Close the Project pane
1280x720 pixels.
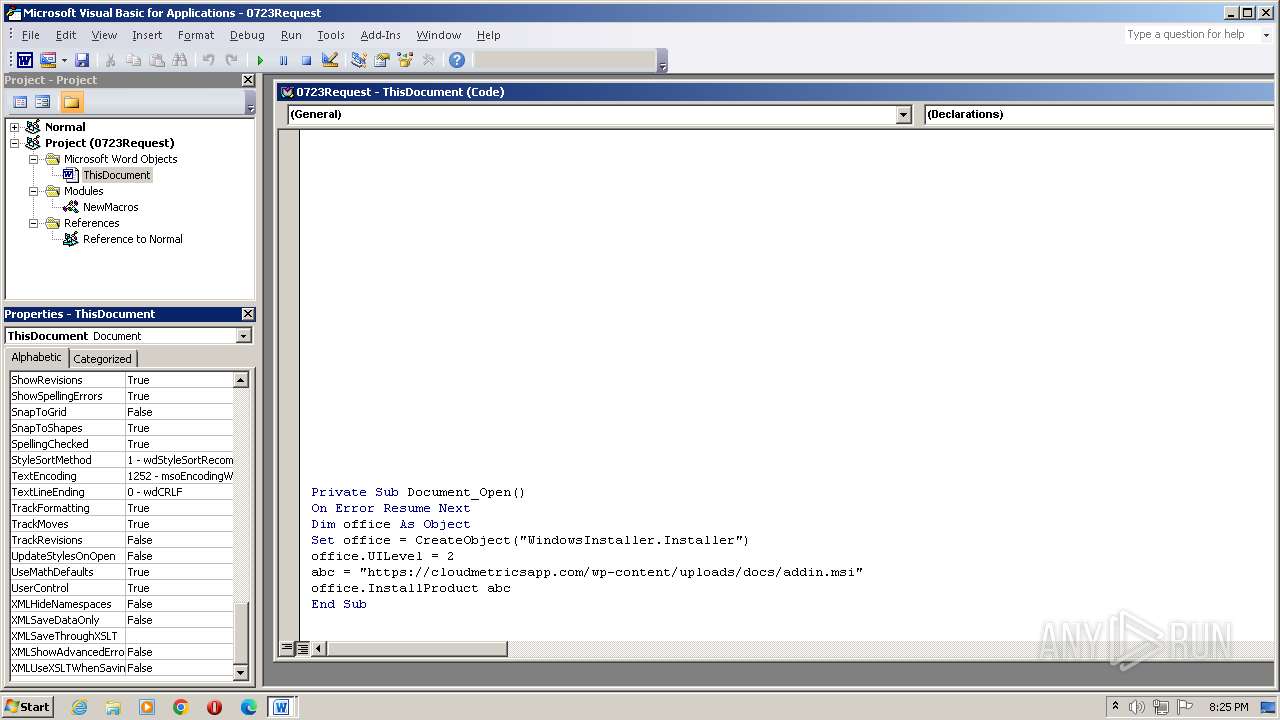pyautogui.click(x=248, y=80)
